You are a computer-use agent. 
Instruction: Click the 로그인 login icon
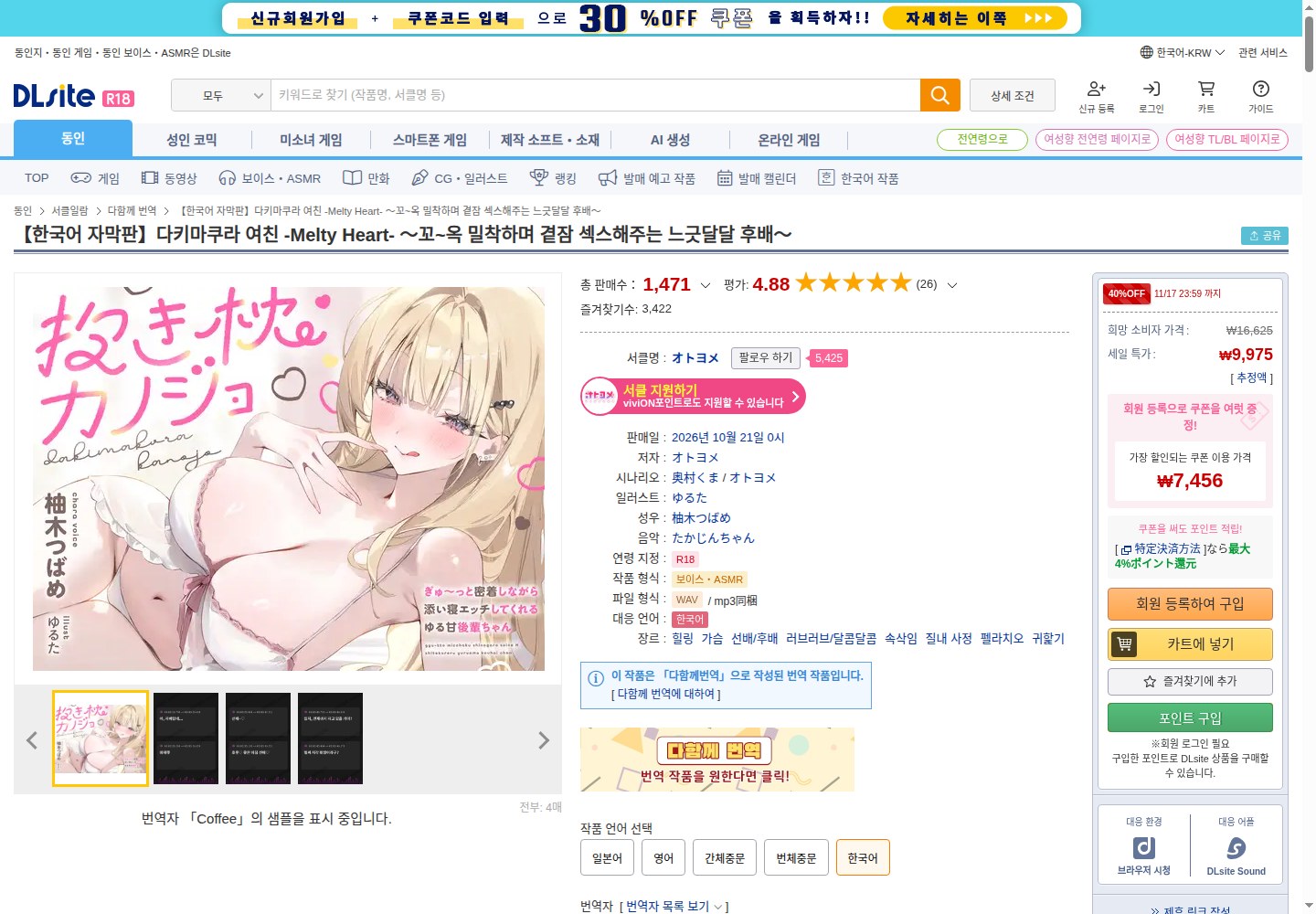[x=1151, y=96]
